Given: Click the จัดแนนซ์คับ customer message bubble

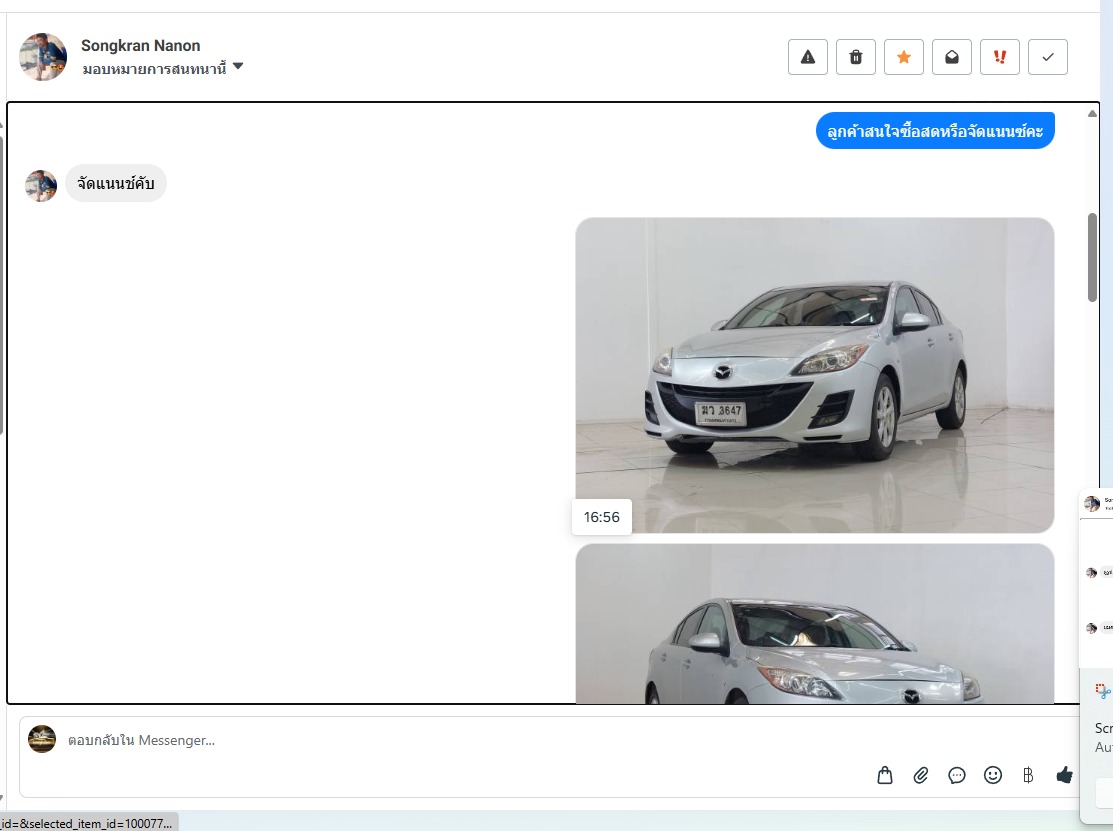Looking at the screenshot, I should coord(116,184).
